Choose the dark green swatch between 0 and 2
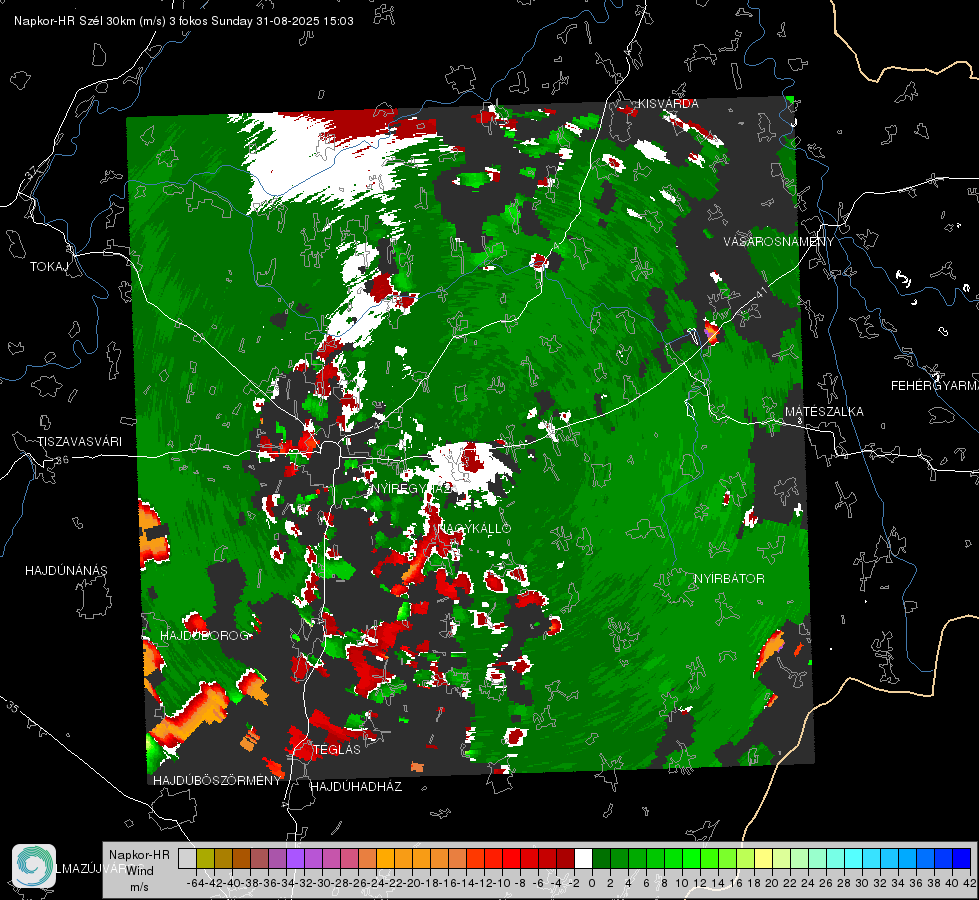The image size is (979, 900). coord(601,859)
